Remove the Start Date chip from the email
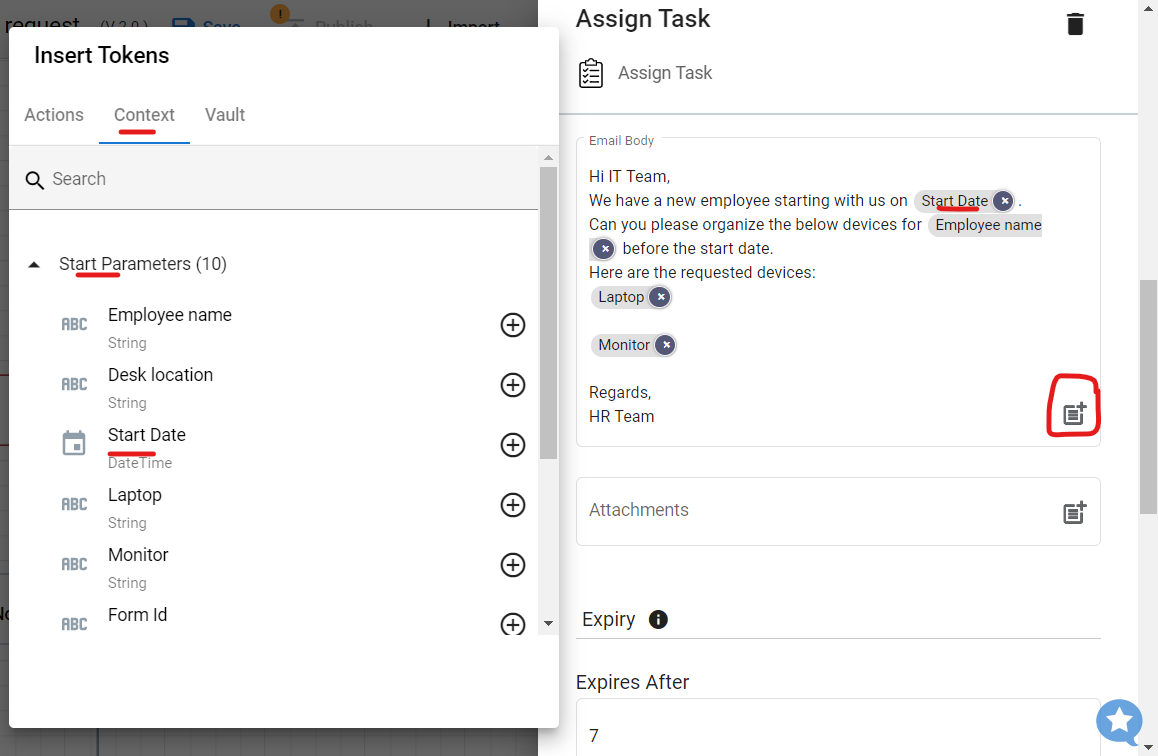 (1003, 200)
